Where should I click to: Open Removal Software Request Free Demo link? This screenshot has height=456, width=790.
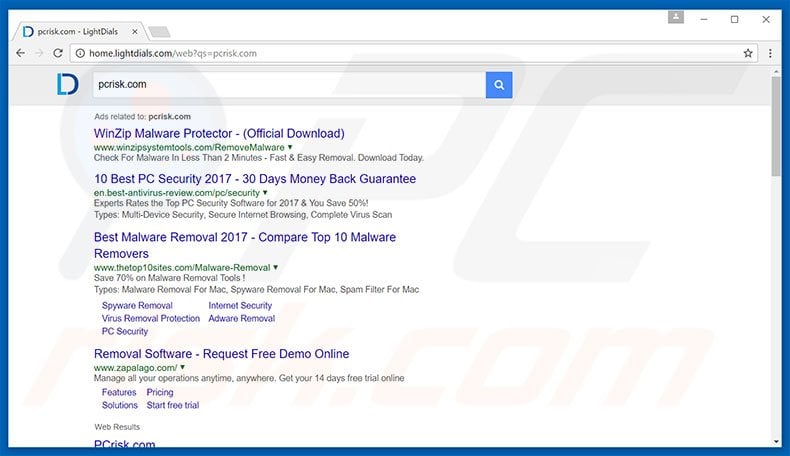point(221,354)
